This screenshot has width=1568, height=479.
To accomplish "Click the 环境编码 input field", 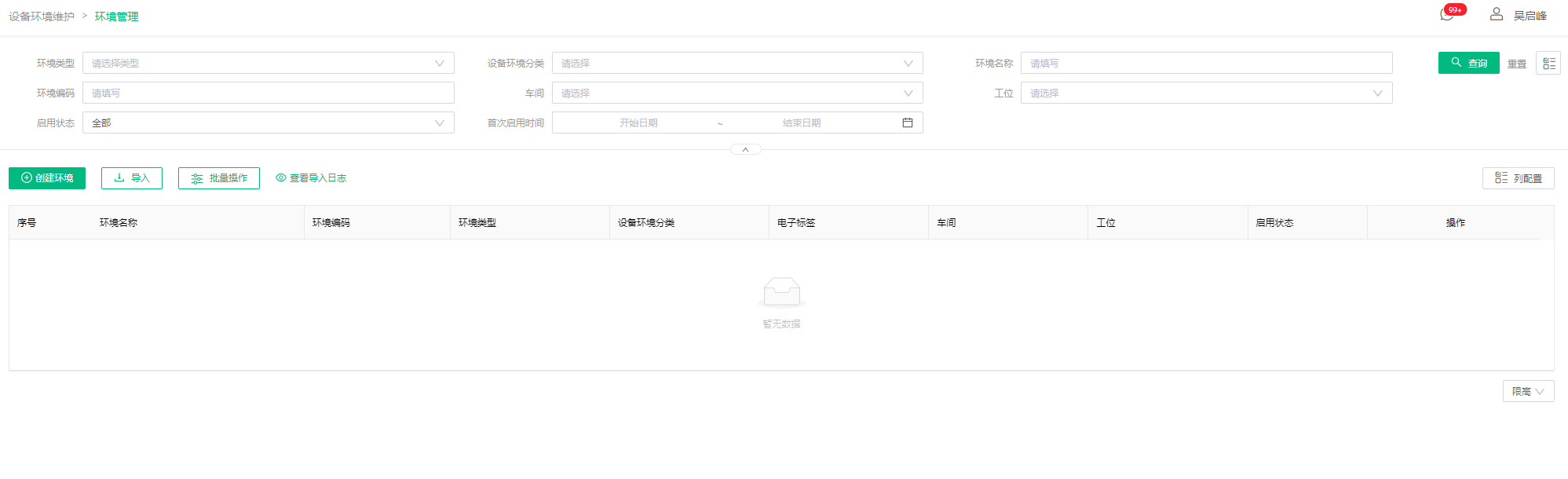I will coord(269,93).
